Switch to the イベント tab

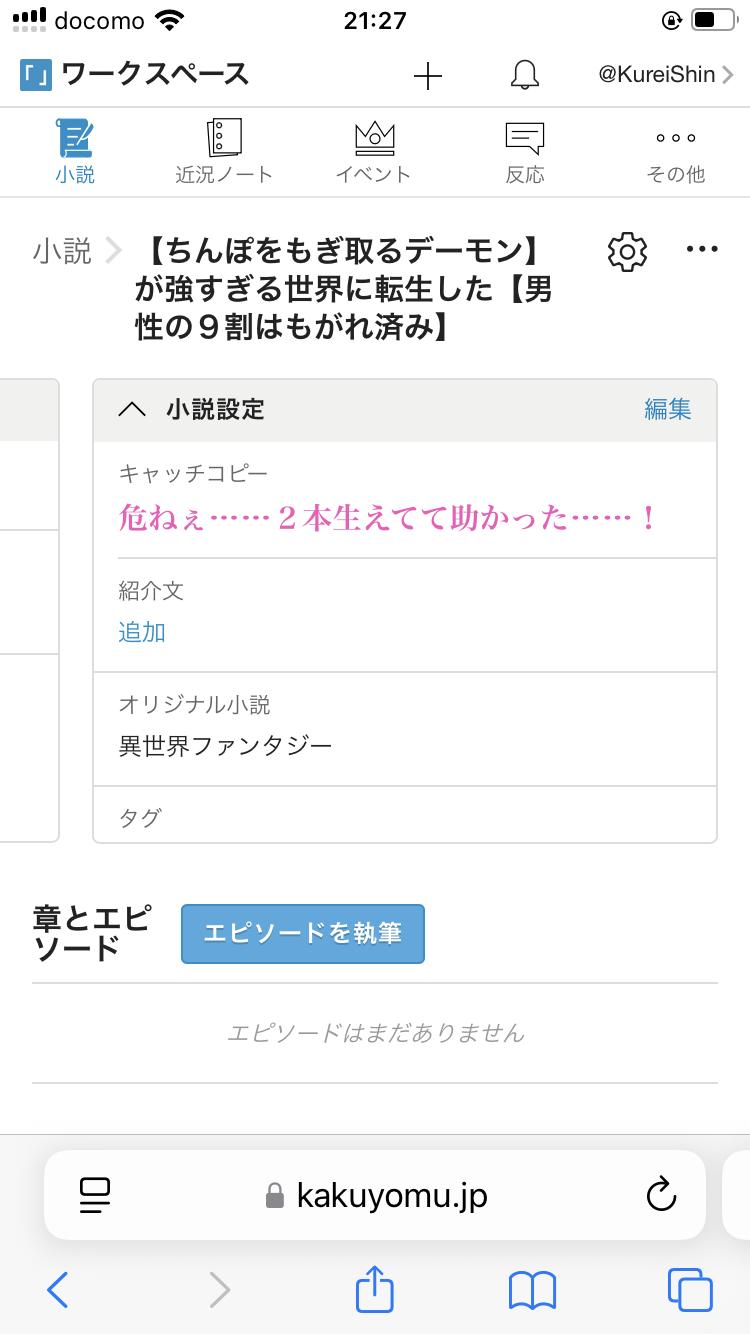(x=374, y=152)
